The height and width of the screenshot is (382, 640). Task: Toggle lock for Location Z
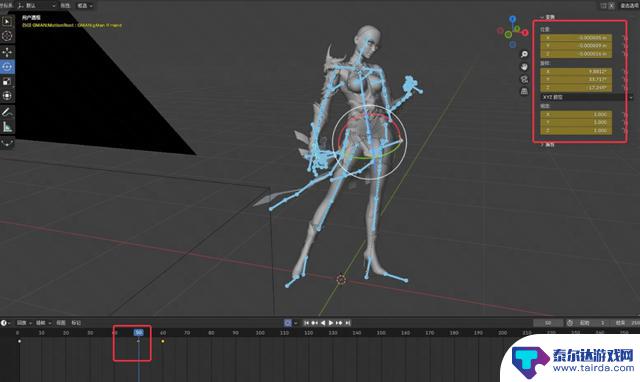point(624,54)
